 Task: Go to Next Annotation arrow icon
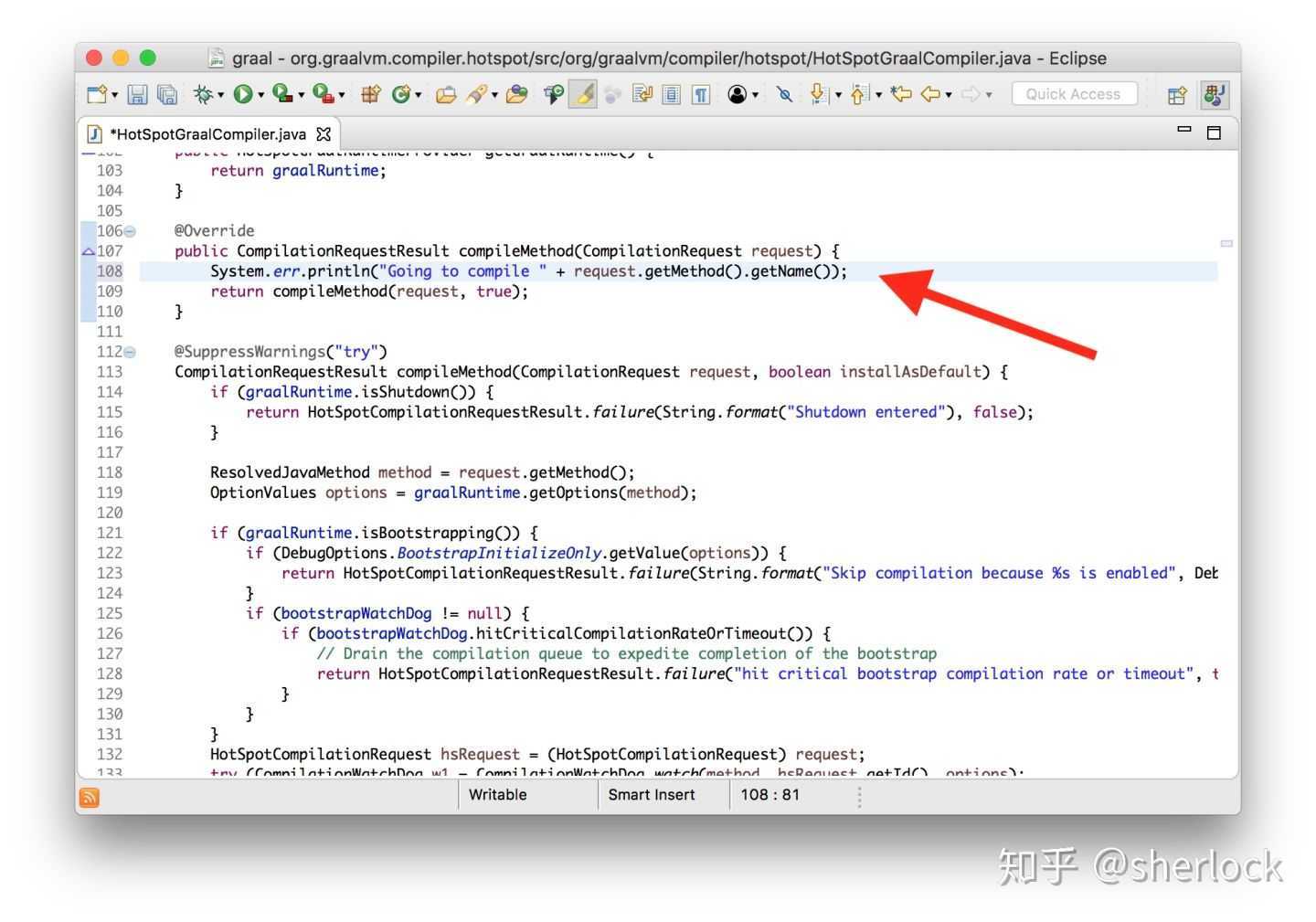pos(819,94)
